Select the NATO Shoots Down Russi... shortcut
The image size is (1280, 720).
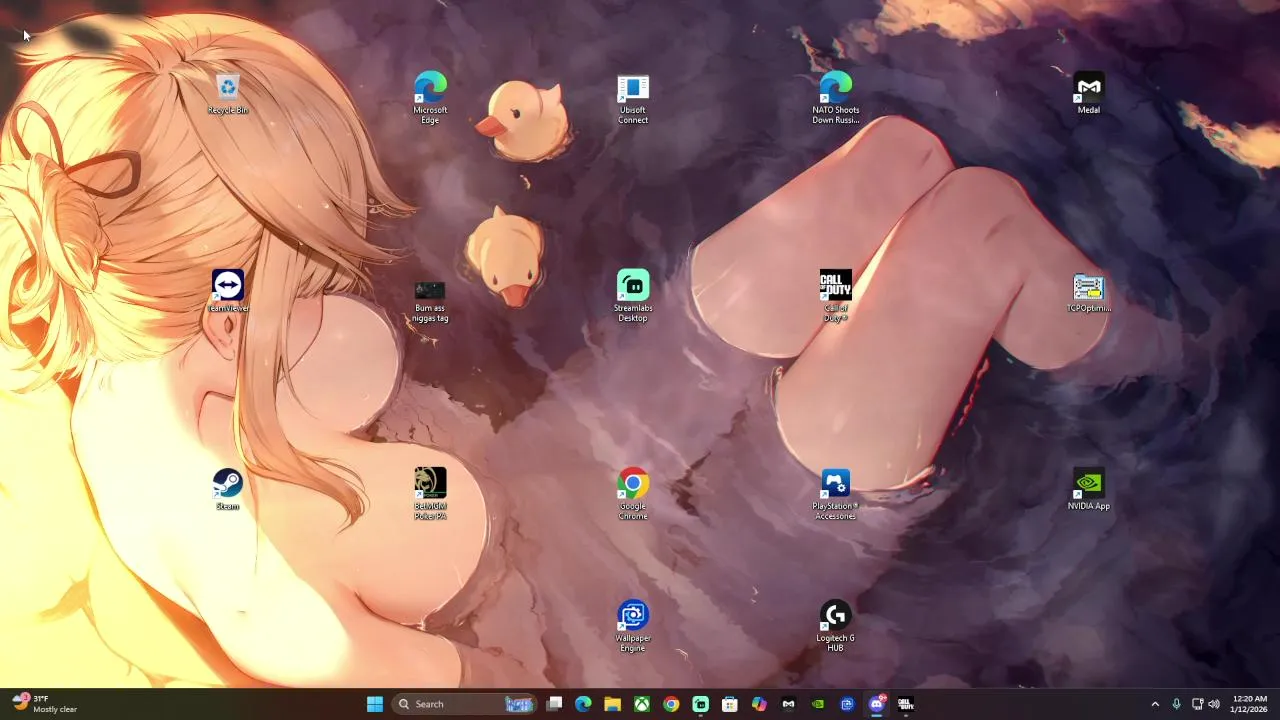[835, 98]
